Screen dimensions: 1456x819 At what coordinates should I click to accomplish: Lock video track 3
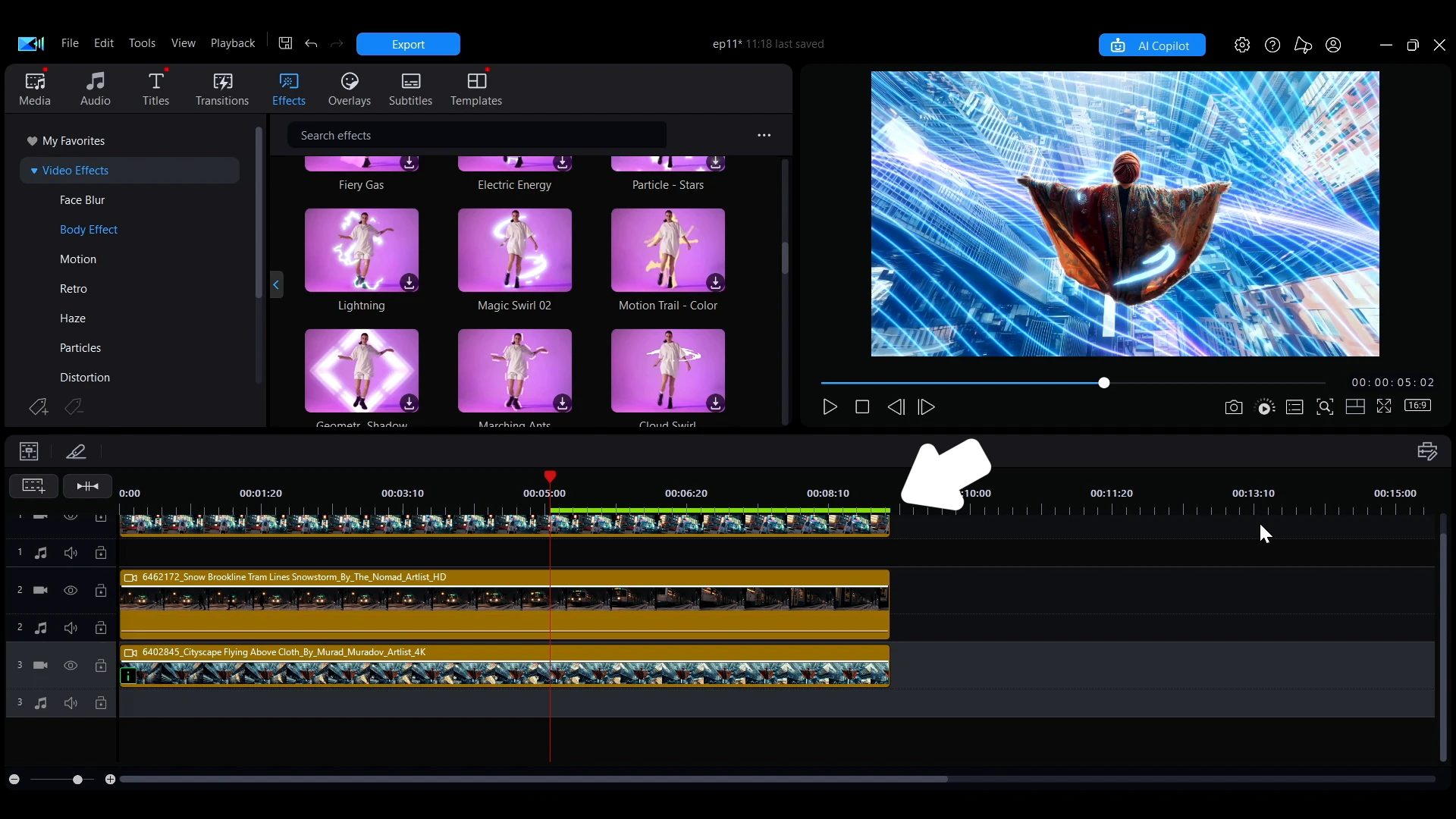tap(101, 666)
